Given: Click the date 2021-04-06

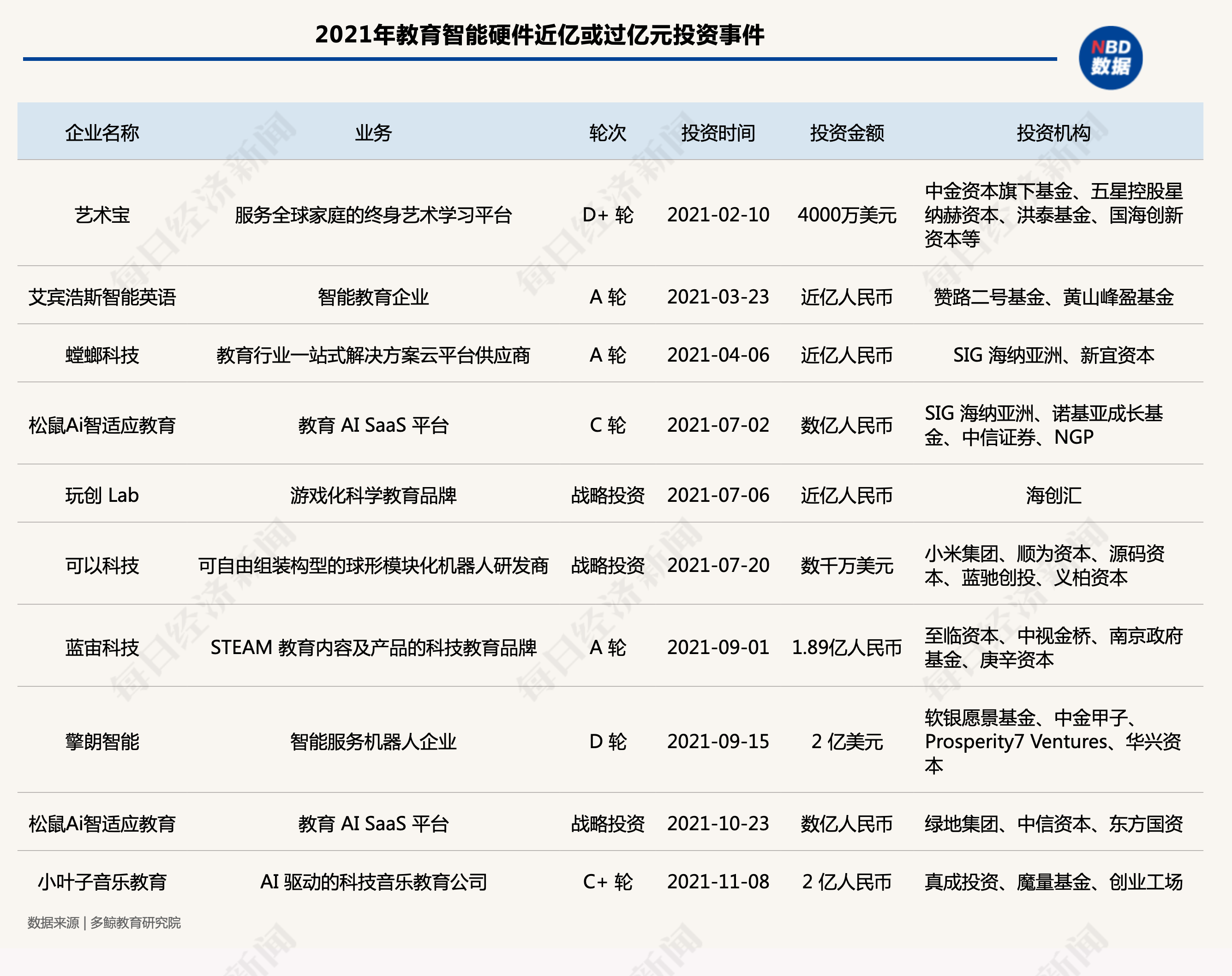Looking at the screenshot, I should [x=718, y=356].
